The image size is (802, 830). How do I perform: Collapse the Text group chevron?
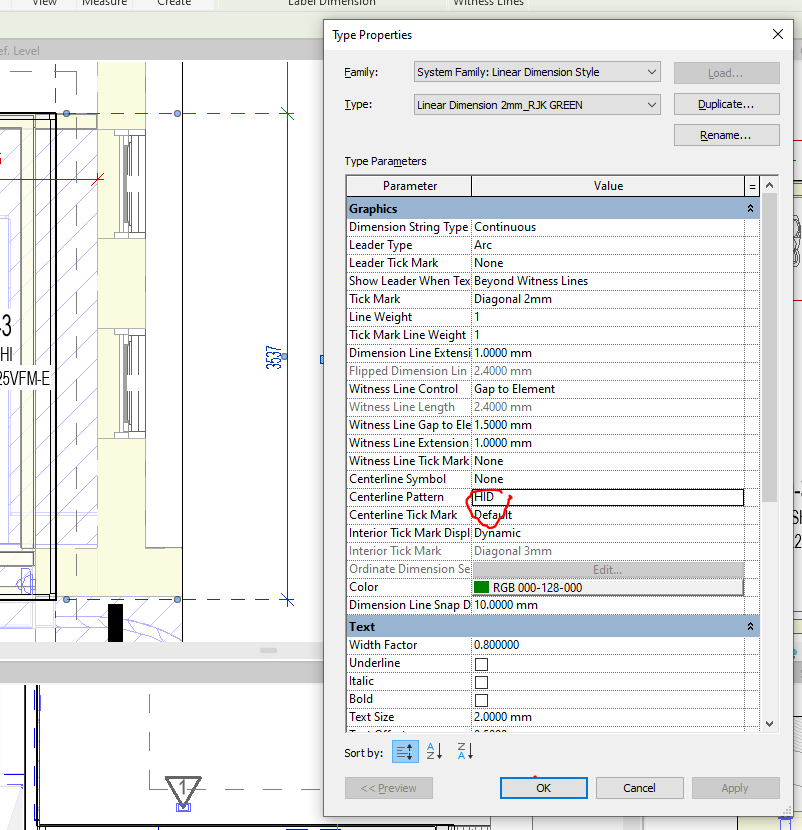750,627
